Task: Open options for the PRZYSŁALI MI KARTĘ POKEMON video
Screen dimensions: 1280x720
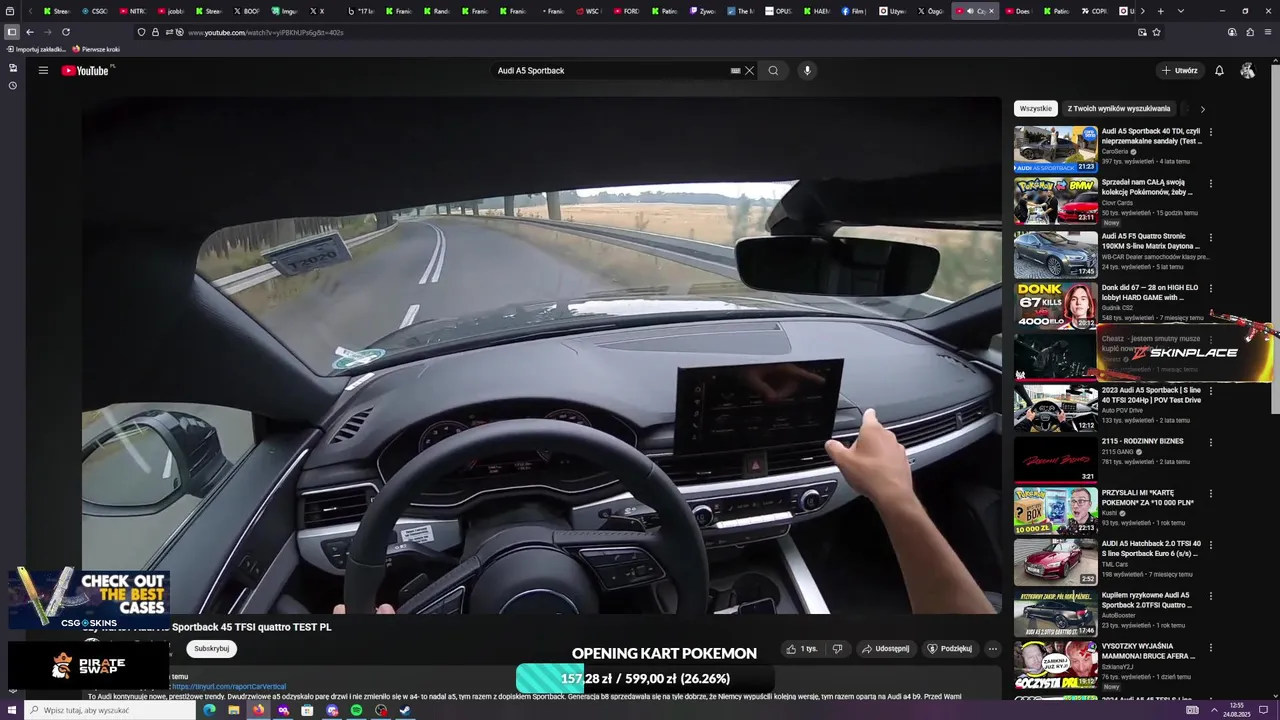Action: [1211, 494]
